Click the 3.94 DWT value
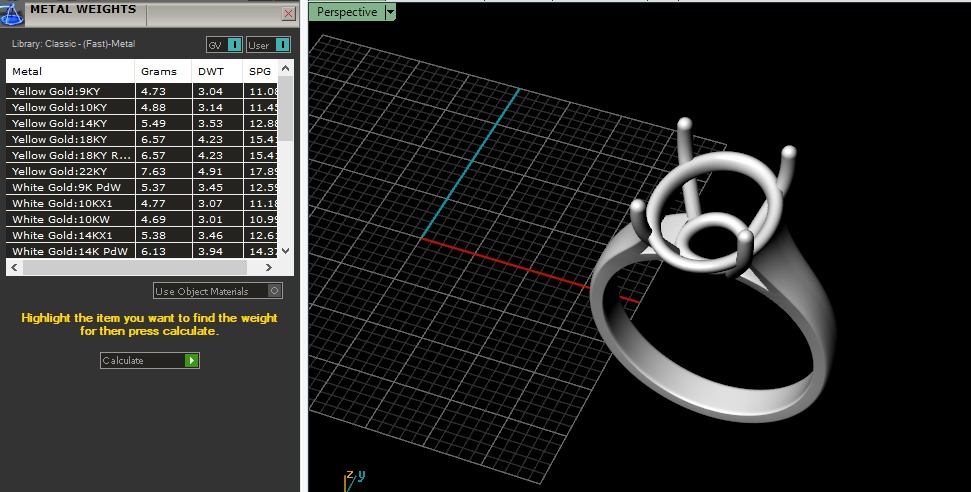The image size is (971, 492). 210,251
